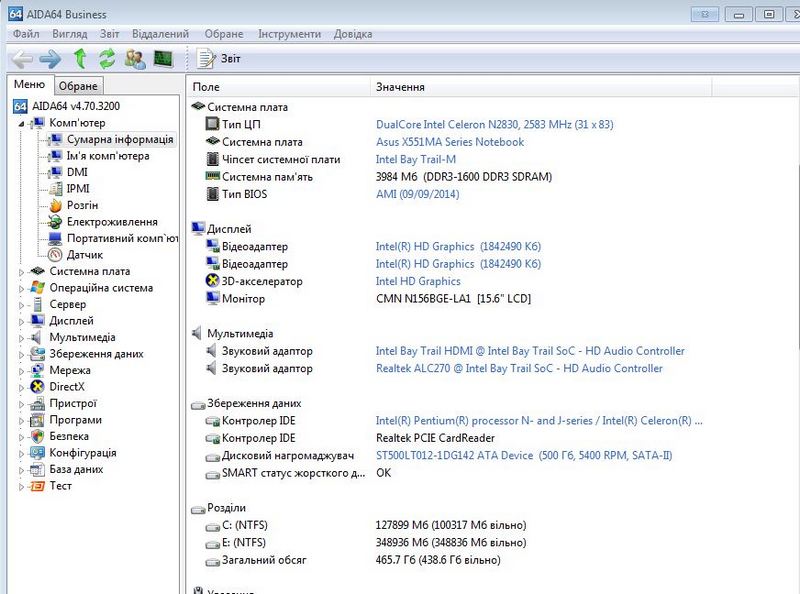Collapse the Комп'ютер tree node
This screenshot has height=594, width=800.
tap(23, 123)
